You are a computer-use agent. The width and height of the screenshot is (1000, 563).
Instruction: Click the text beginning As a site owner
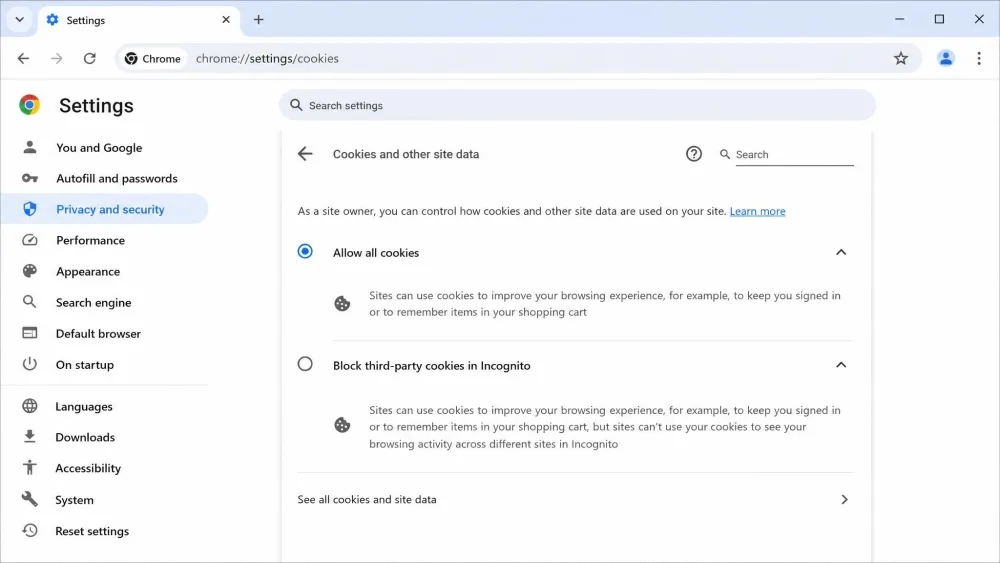click(512, 211)
